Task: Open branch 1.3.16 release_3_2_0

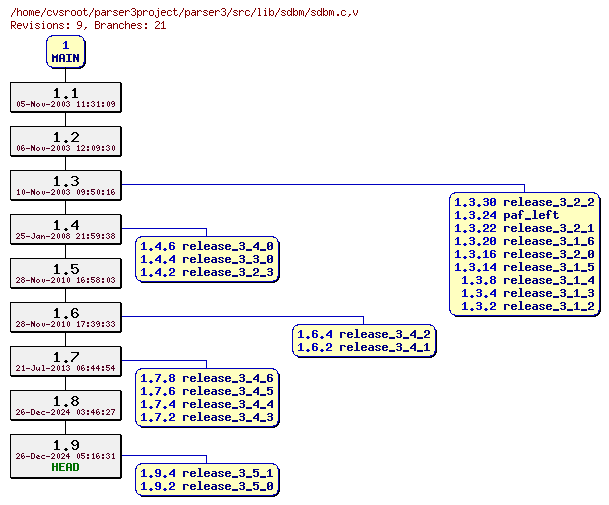Action: point(524,254)
